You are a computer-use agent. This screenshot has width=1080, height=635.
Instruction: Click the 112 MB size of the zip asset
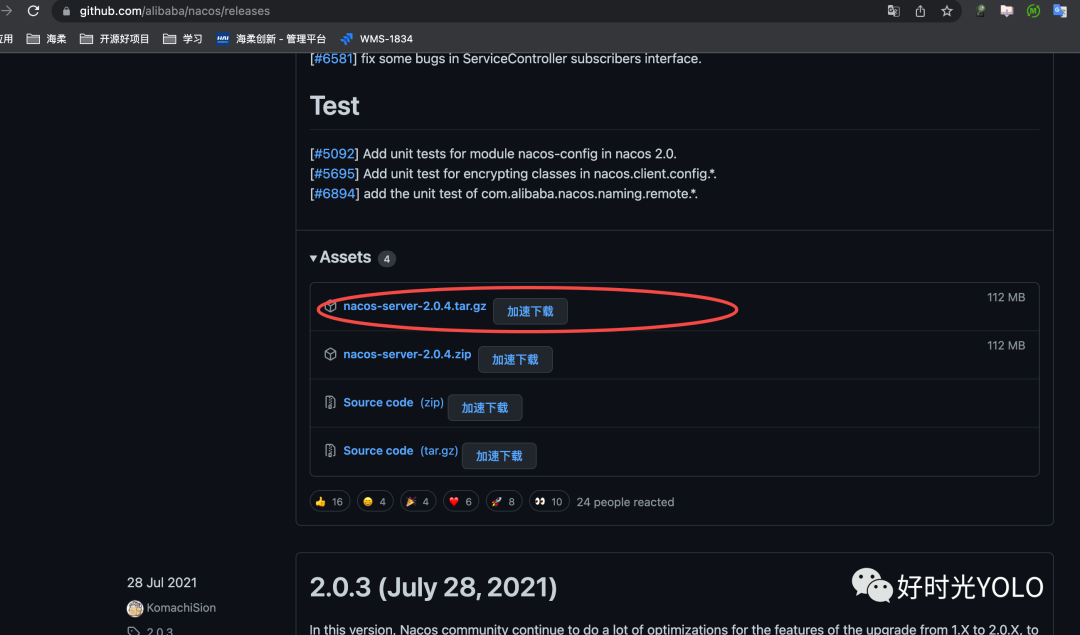click(x=1006, y=346)
